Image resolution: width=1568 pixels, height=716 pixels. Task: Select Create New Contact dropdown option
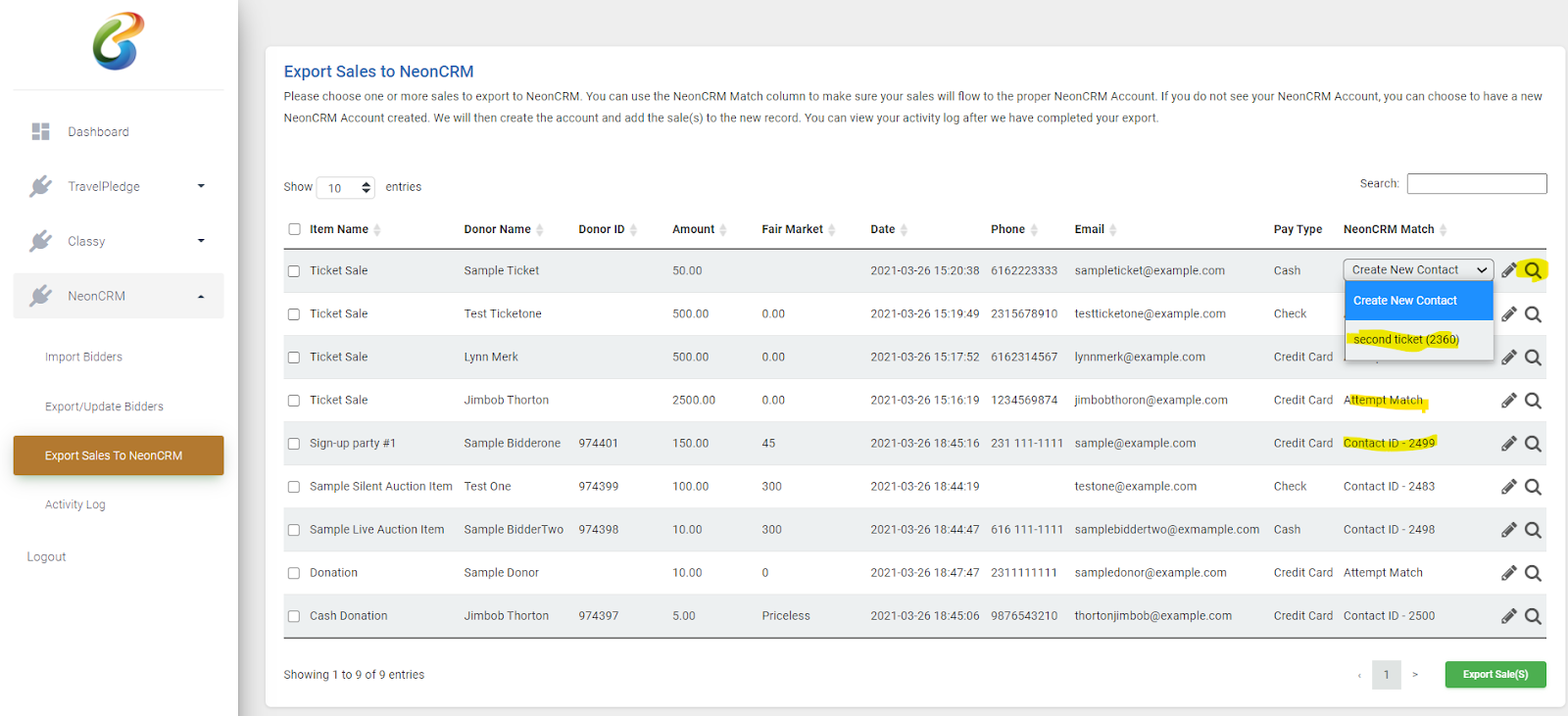tap(1419, 301)
